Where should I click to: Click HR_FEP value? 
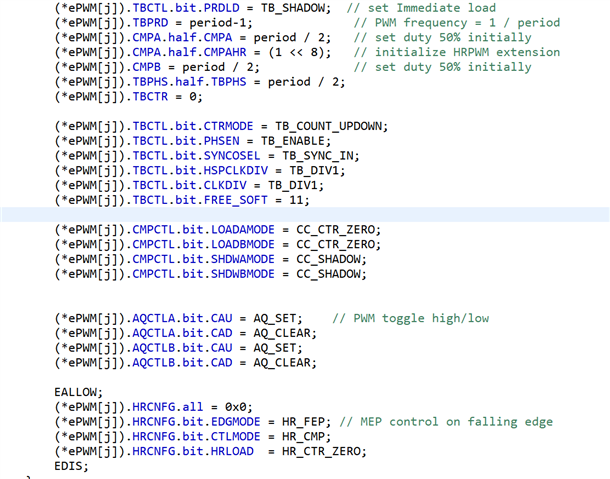point(303,422)
